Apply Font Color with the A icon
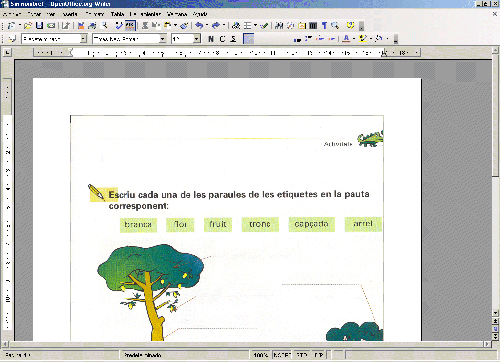This screenshot has width=500, height=362. tap(346, 39)
